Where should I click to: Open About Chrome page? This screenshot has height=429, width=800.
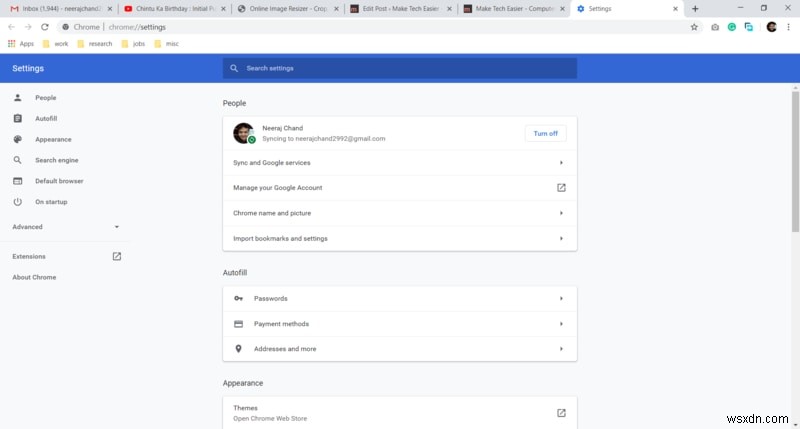[34, 277]
